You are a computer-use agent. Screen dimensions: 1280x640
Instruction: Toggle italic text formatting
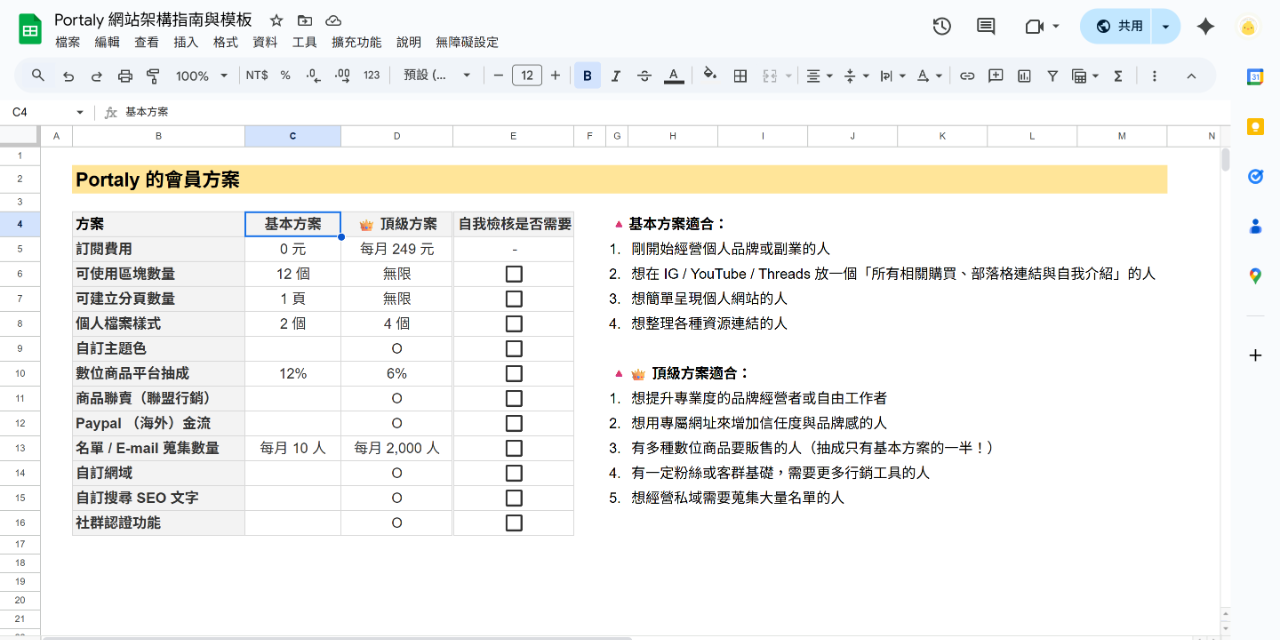click(x=616, y=76)
